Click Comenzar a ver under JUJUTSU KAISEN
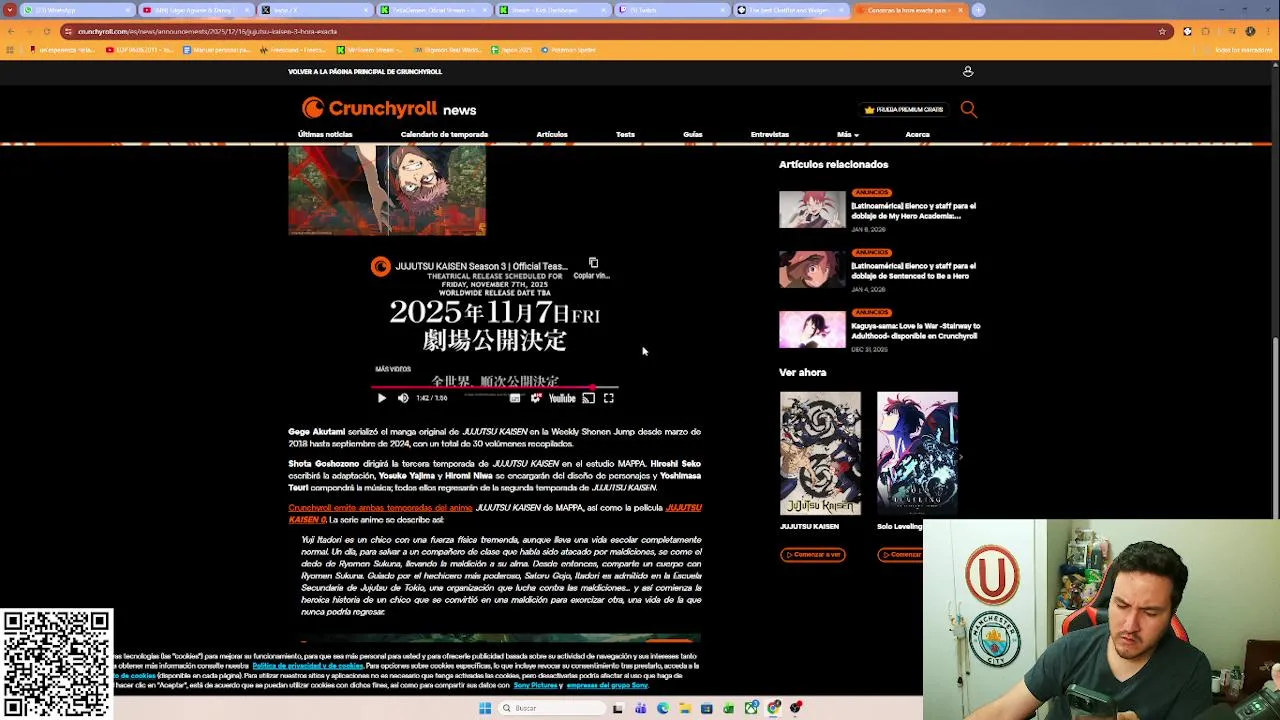The width and height of the screenshot is (1280, 720). [x=813, y=554]
